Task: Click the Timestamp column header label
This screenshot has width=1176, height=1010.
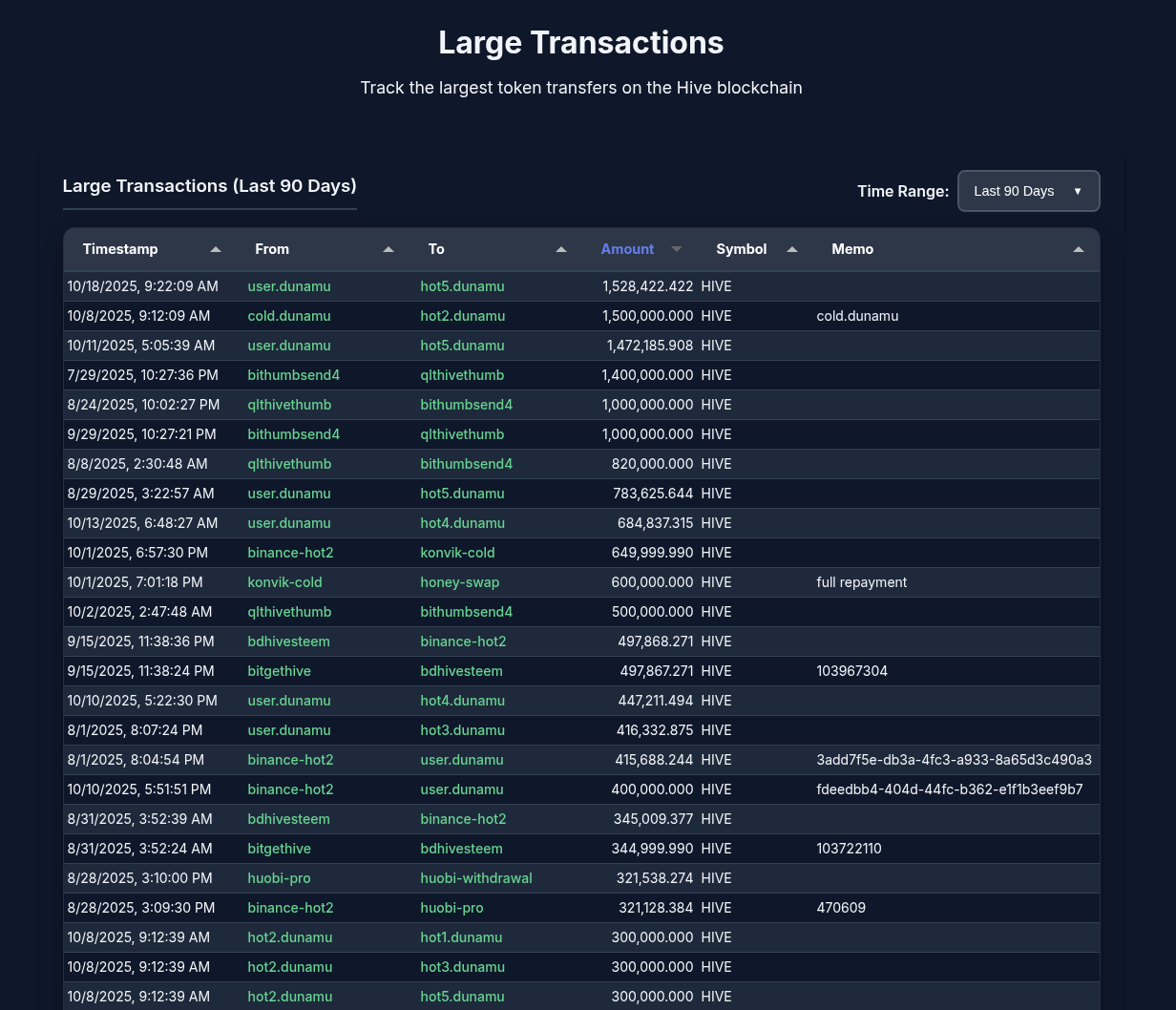Action: (x=120, y=249)
